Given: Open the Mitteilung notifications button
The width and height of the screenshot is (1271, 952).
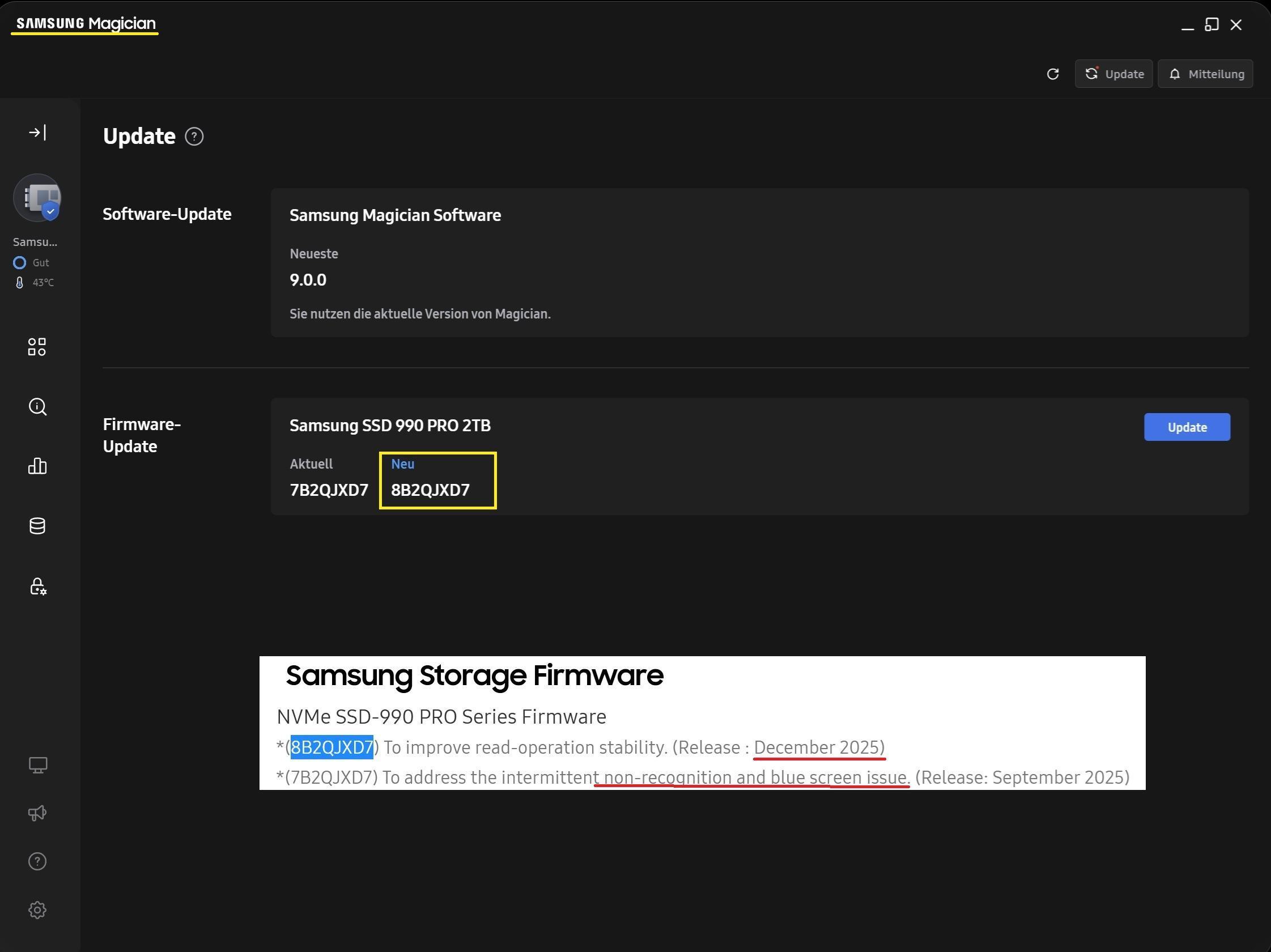Looking at the screenshot, I should pyautogui.click(x=1205, y=74).
